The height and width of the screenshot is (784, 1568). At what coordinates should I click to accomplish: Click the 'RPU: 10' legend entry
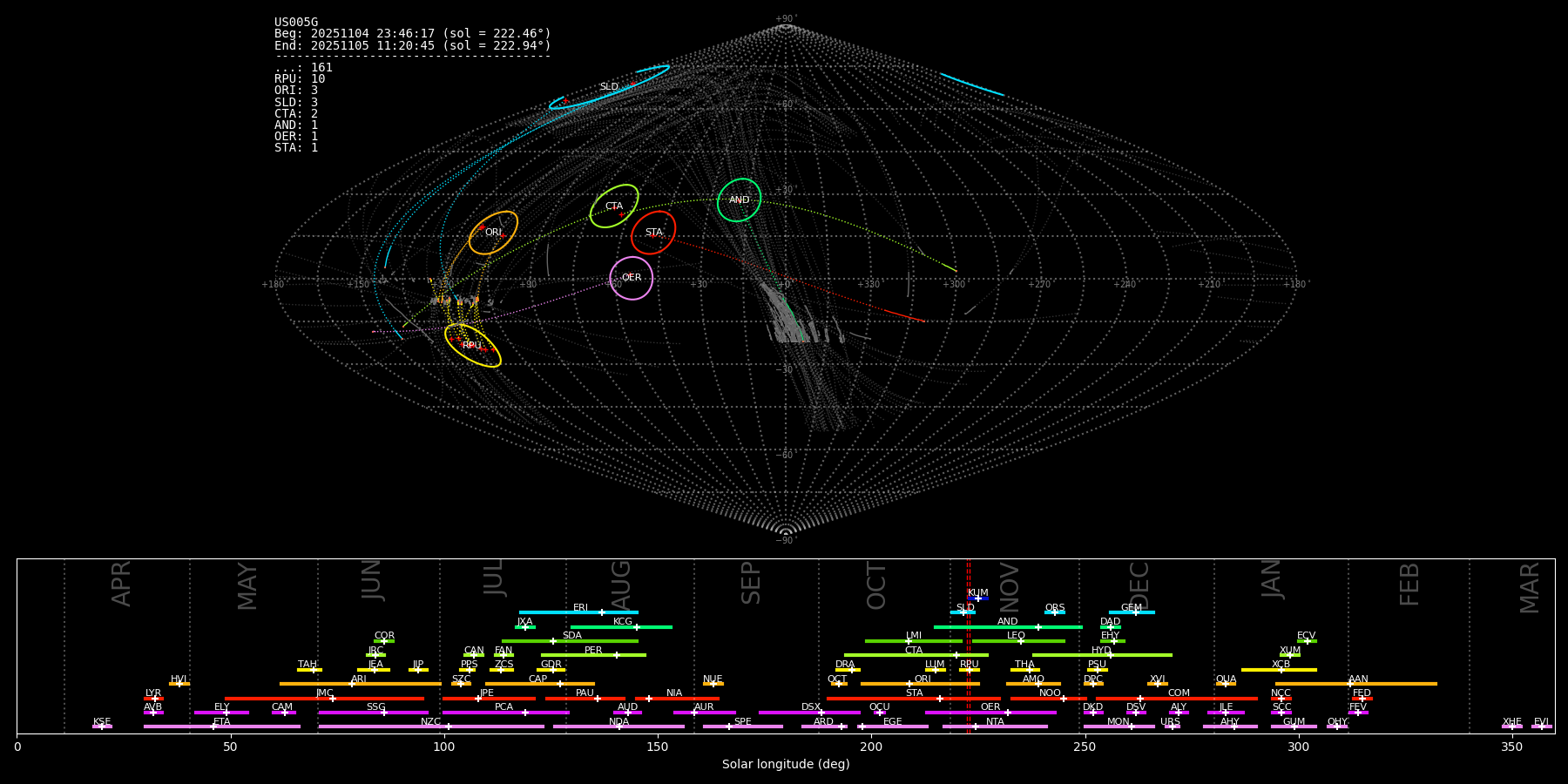click(300, 79)
